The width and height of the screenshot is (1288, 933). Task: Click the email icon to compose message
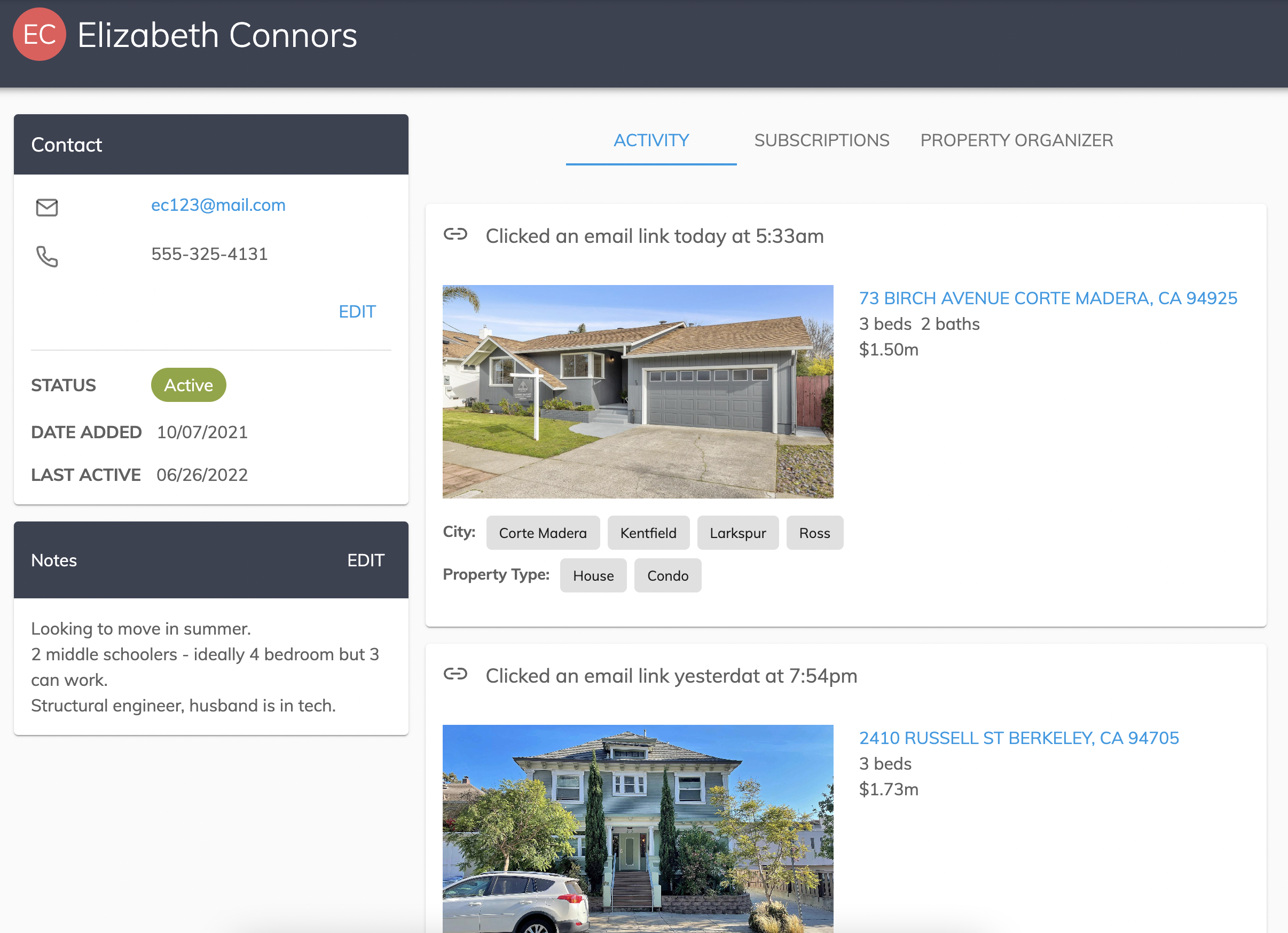(47, 208)
